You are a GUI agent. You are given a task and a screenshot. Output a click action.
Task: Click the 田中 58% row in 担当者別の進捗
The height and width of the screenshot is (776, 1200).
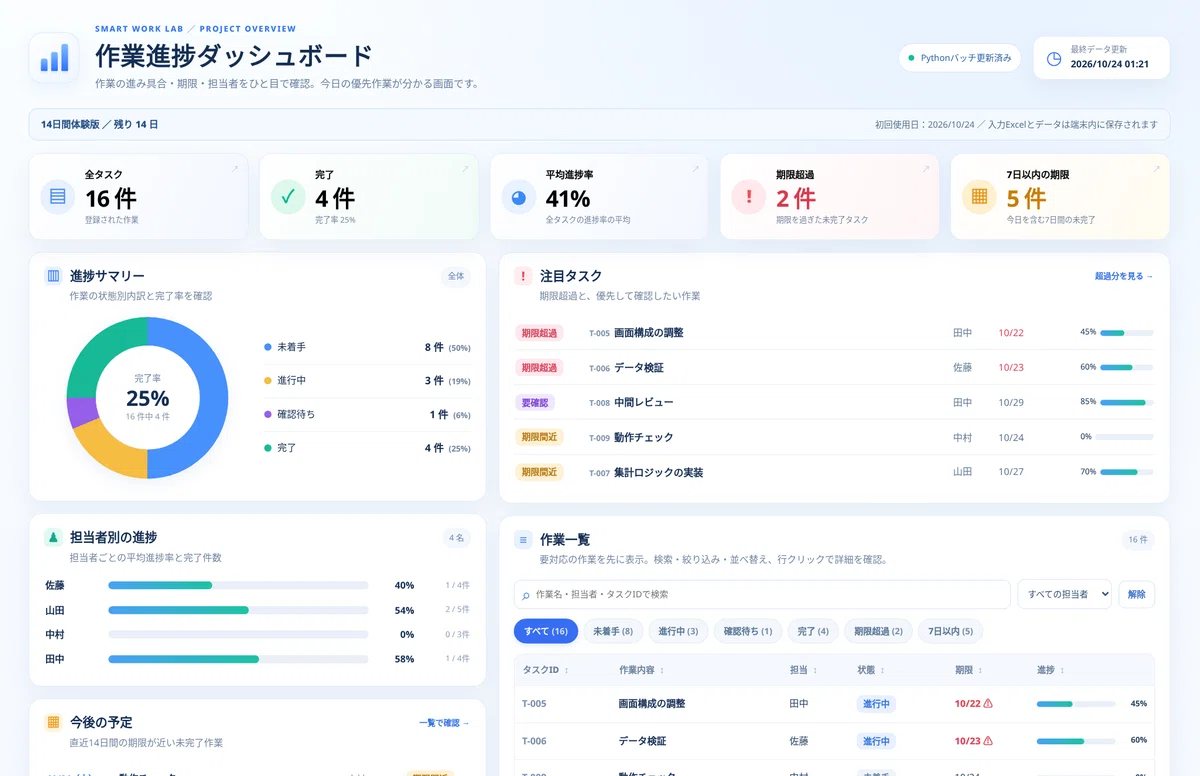(257, 659)
